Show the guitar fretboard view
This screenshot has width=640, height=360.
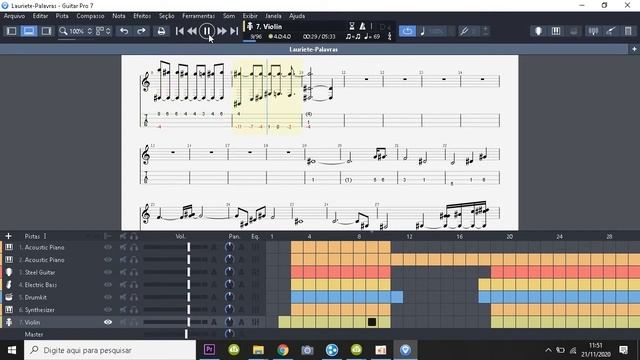click(538, 31)
